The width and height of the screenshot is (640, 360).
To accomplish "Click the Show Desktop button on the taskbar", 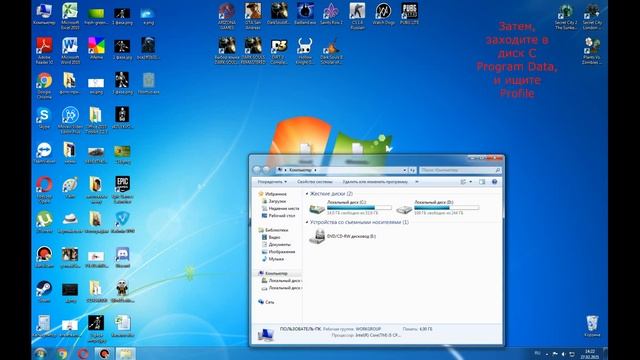I will (x=606, y=354).
